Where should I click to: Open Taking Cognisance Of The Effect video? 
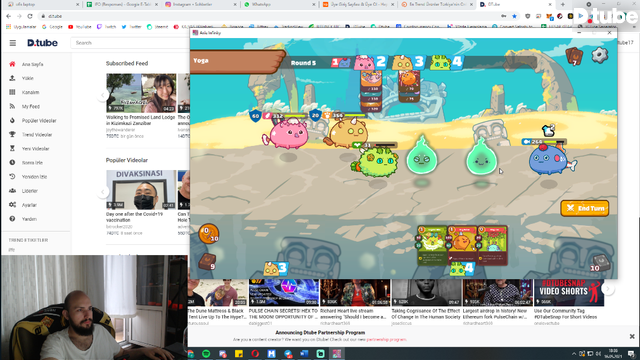(x=426, y=313)
